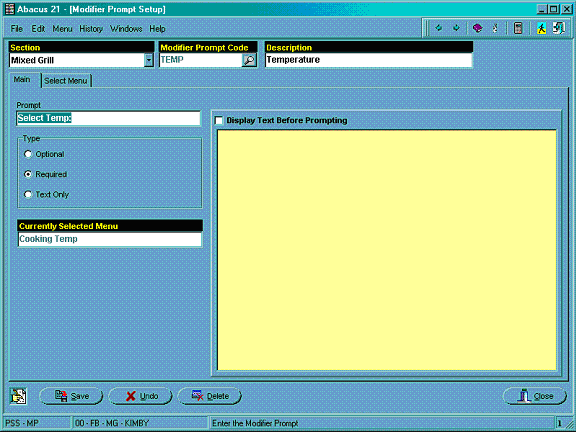Screen dimensions: 576x432
Task: Click the notes icon left of Save
Action: pos(18,396)
